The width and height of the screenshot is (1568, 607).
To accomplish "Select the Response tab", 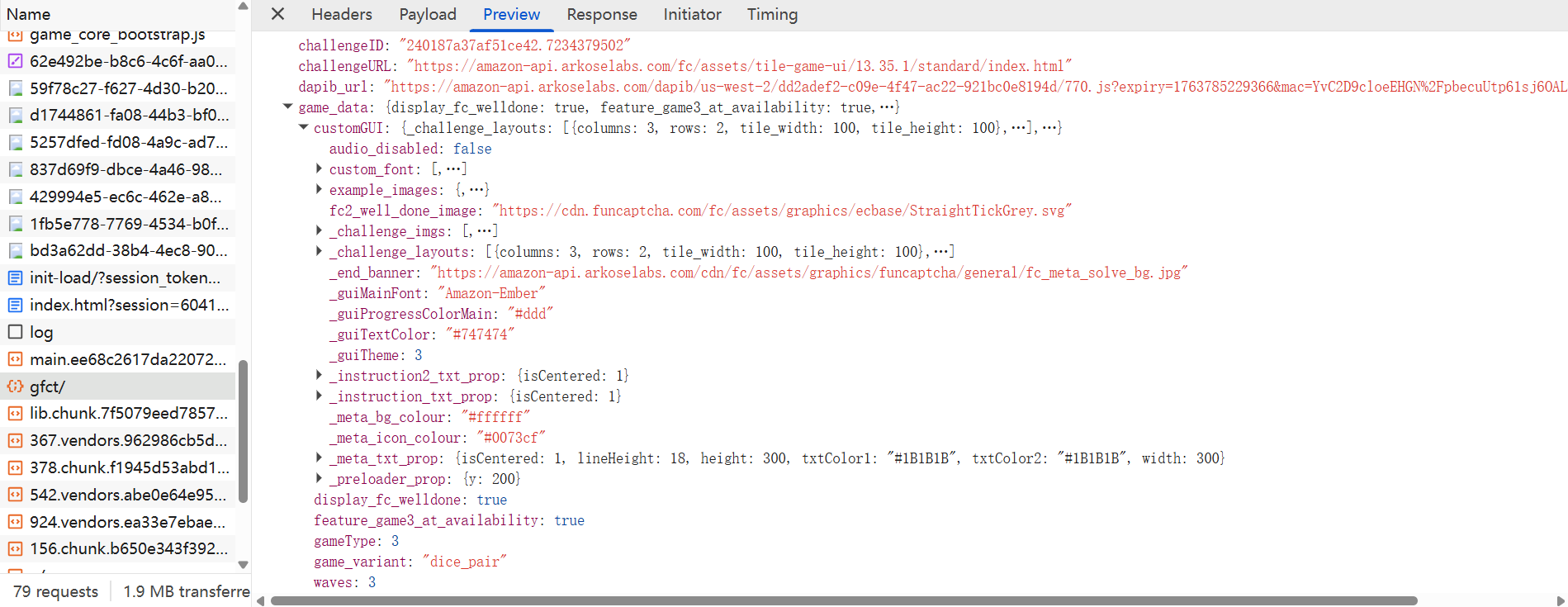I will click(x=601, y=14).
